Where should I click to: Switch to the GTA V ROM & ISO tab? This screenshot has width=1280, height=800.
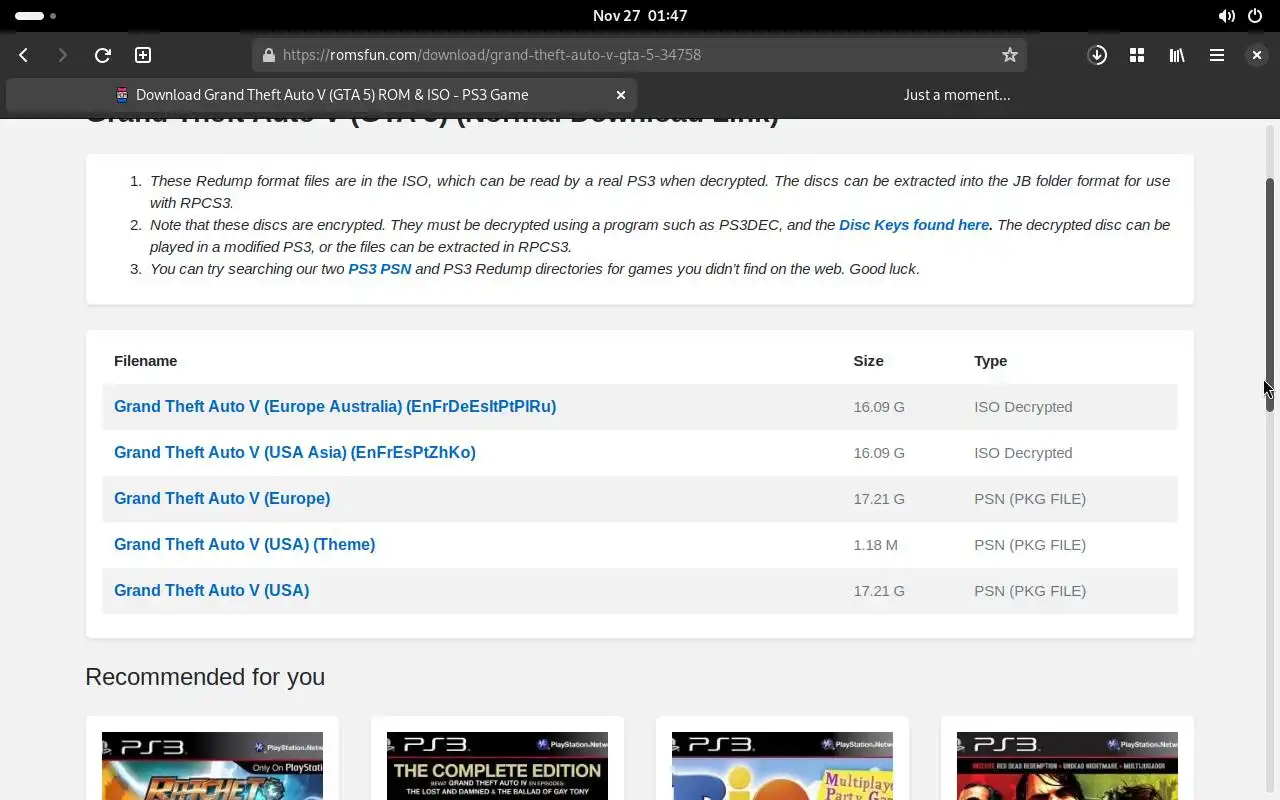click(321, 95)
